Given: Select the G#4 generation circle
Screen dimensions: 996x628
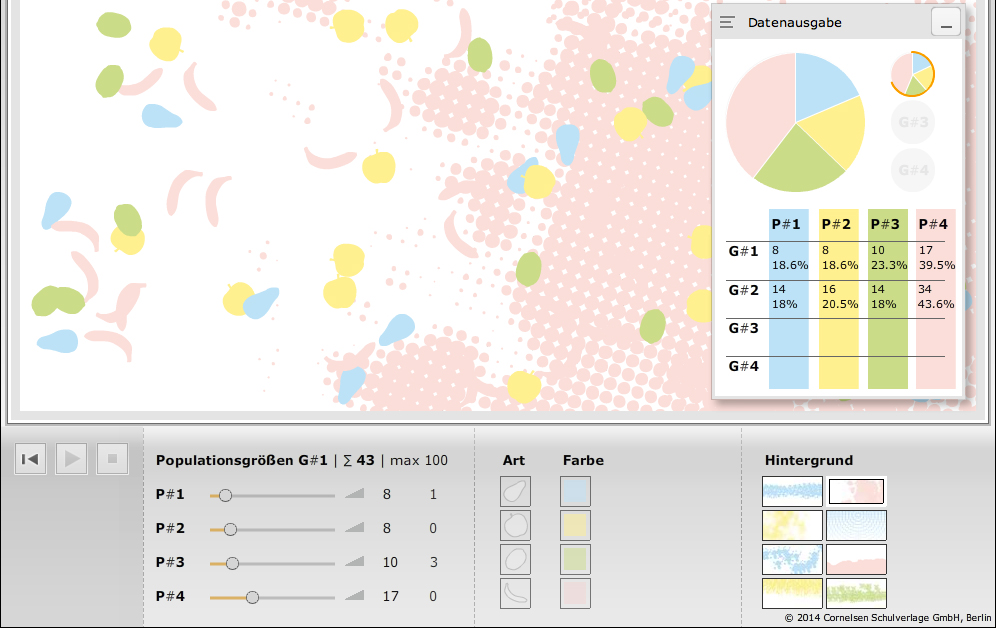Looking at the screenshot, I should coord(912,169).
